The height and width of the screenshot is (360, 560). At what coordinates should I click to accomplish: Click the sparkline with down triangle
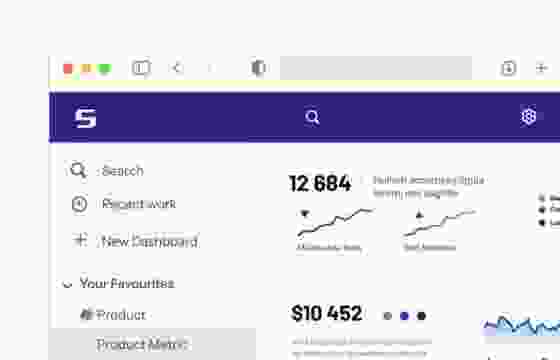tap(335, 223)
